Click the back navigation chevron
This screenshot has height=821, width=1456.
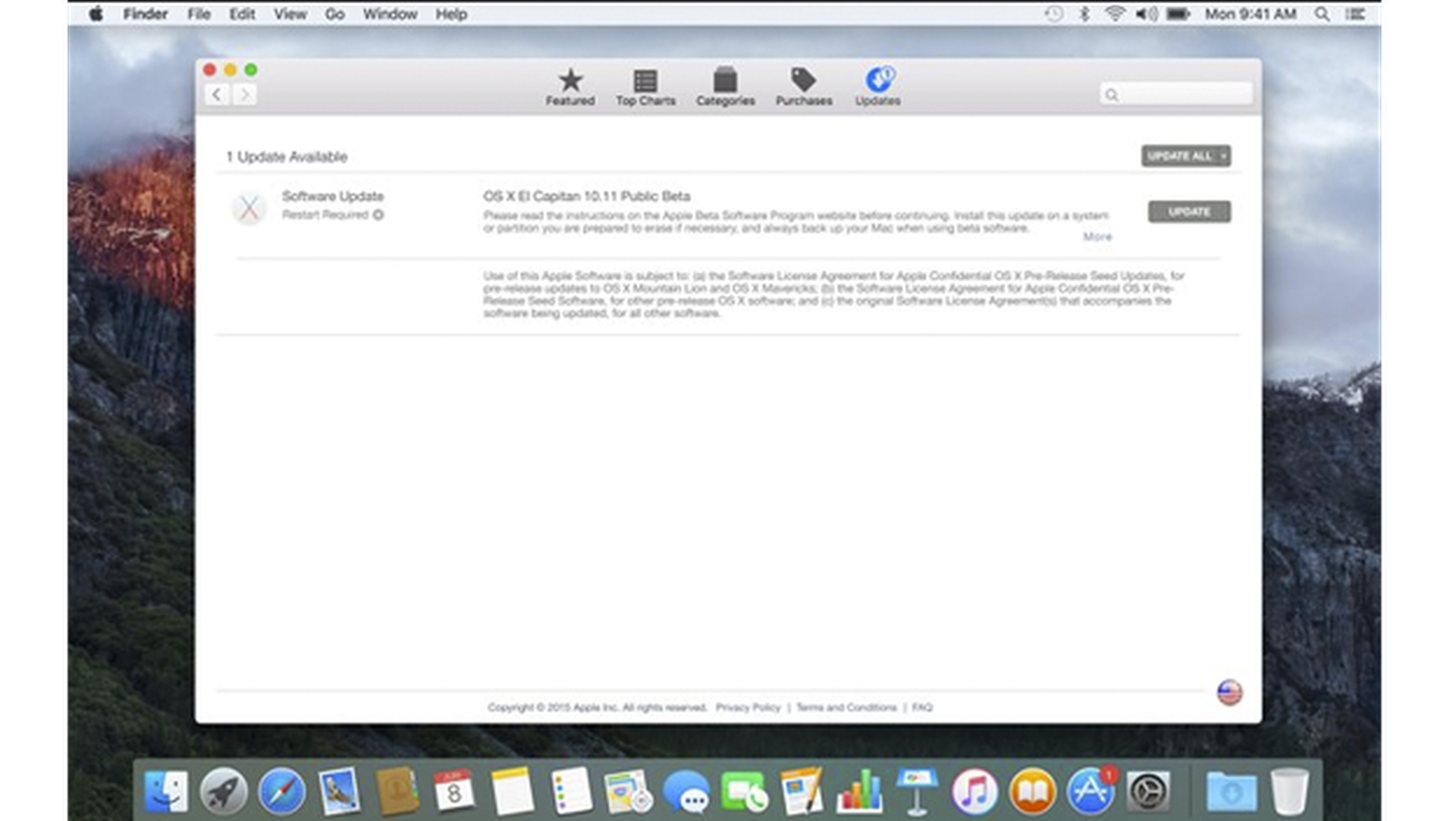pyautogui.click(x=218, y=95)
